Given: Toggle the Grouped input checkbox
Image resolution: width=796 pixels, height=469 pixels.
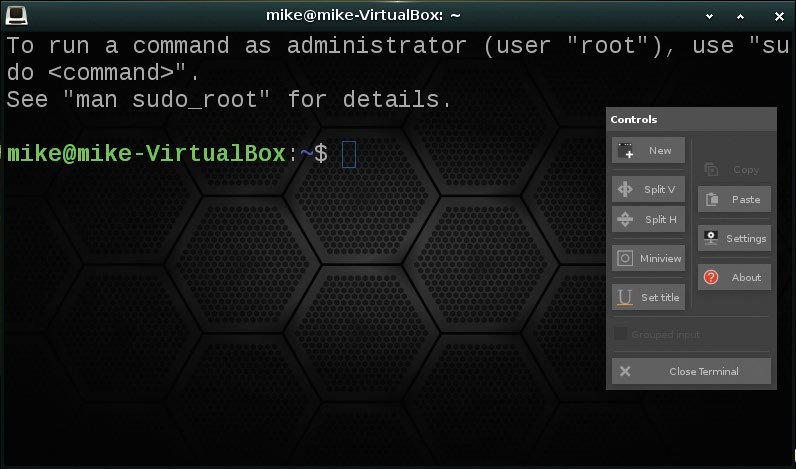Looking at the screenshot, I should tap(620, 334).
